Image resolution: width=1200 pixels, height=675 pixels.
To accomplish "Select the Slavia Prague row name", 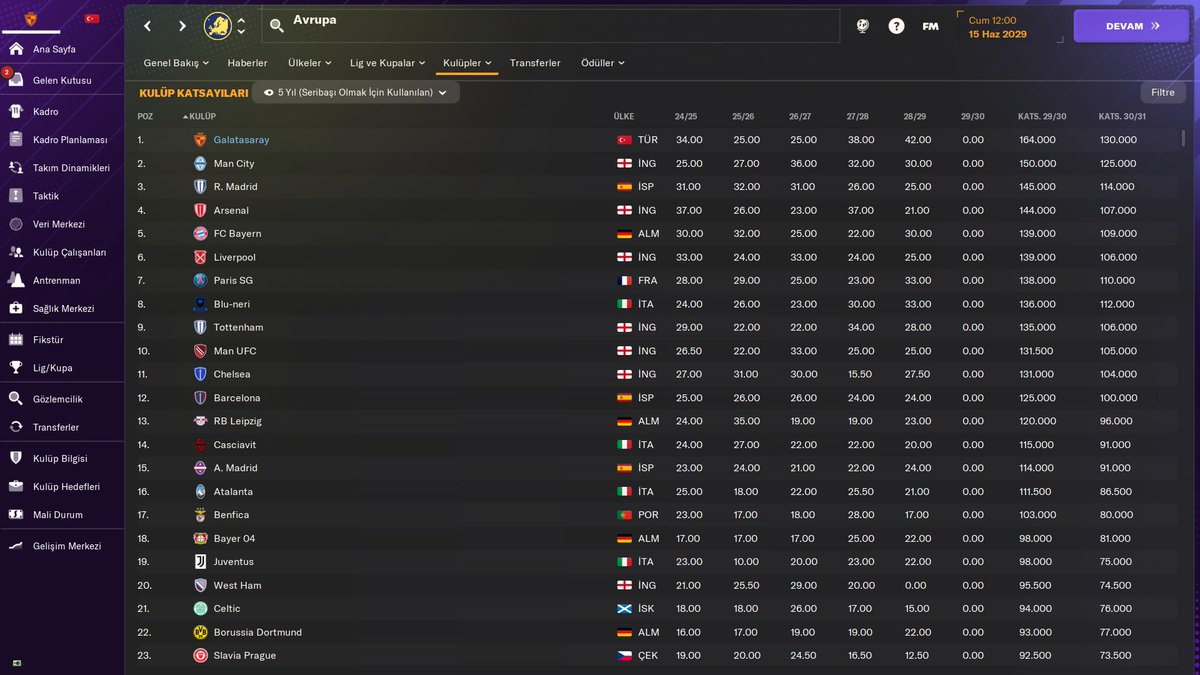I will 245,656.
